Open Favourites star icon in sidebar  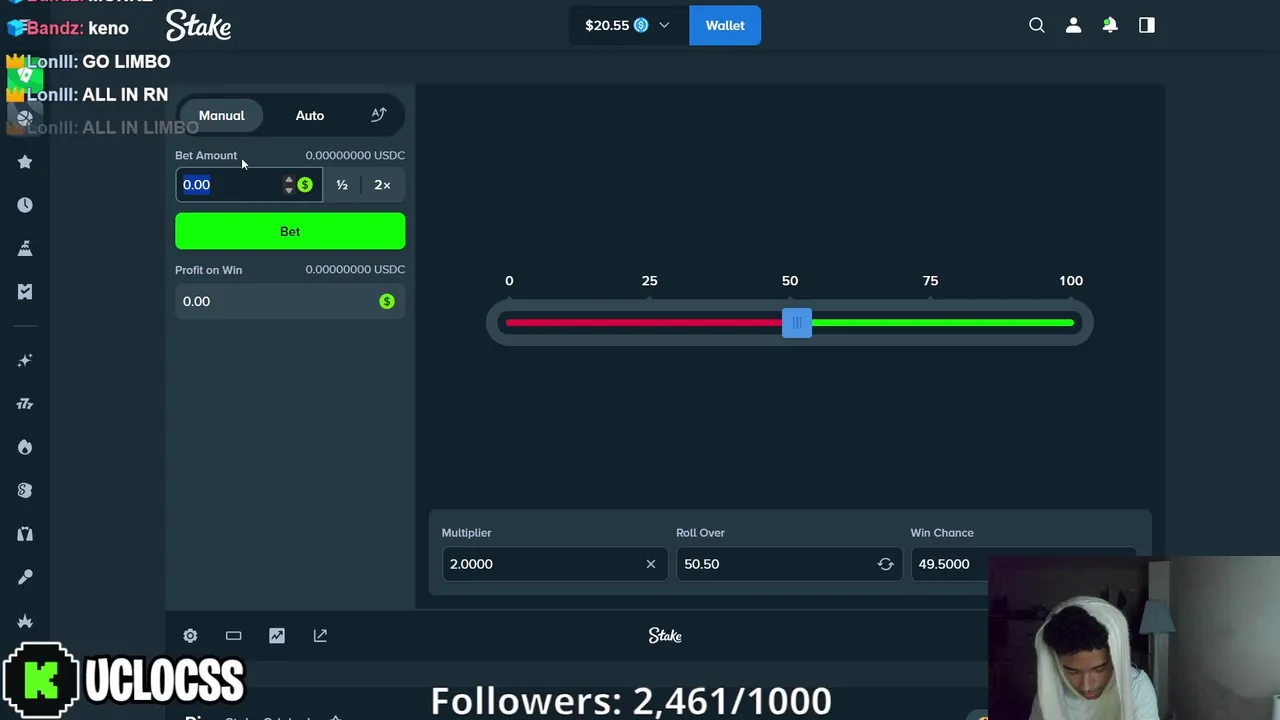(25, 162)
